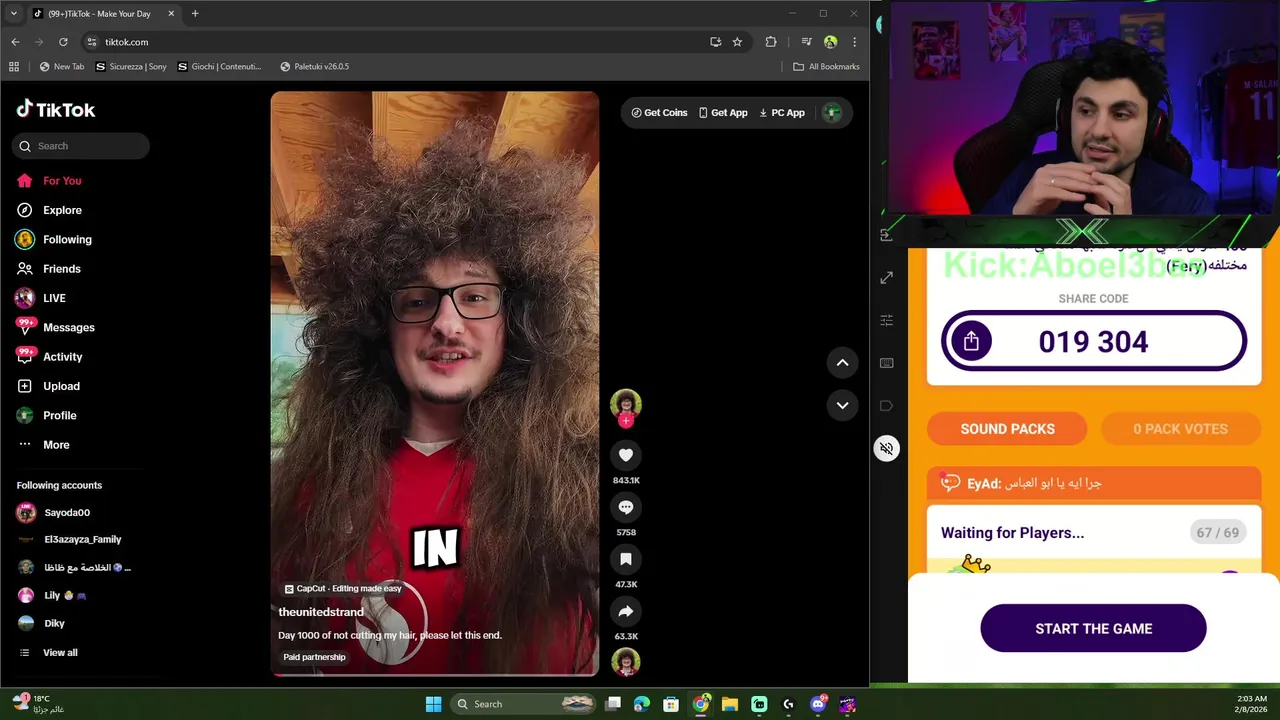Open the Following feed
Screen dimensions: 1280x720
[x=54, y=239]
